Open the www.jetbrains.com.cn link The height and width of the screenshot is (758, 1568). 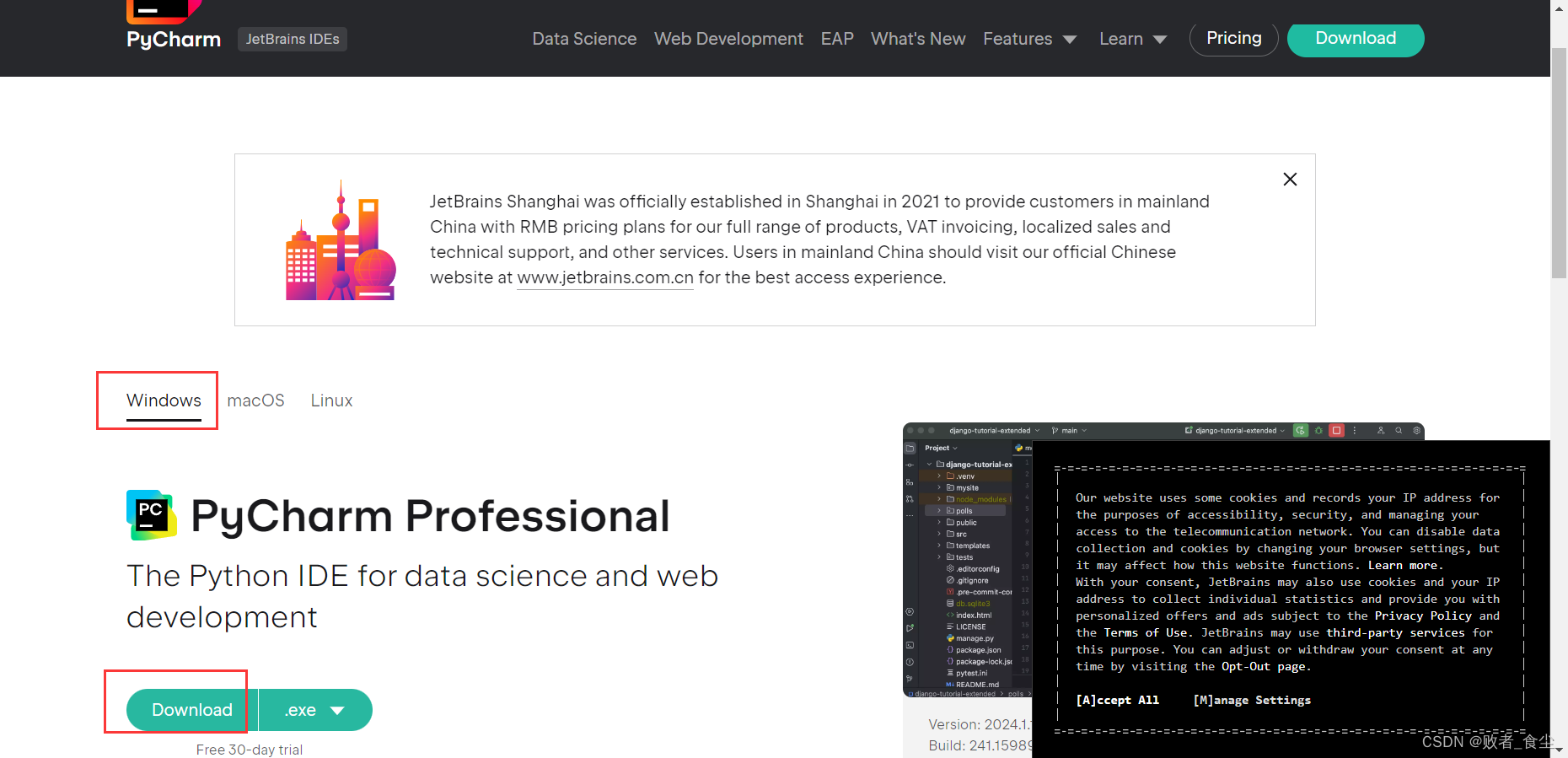point(604,277)
